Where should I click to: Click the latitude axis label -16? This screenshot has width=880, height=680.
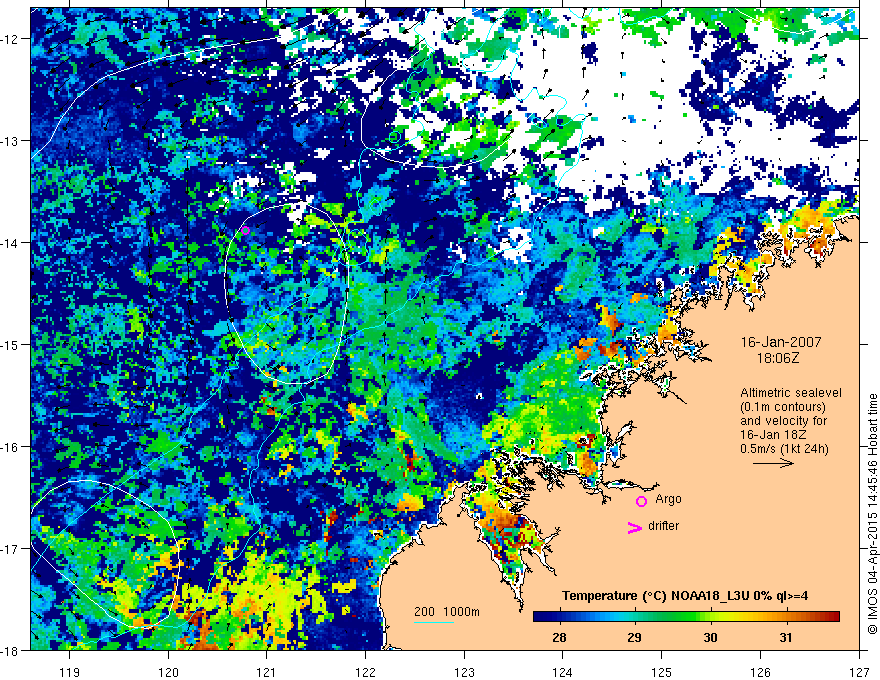point(11,447)
